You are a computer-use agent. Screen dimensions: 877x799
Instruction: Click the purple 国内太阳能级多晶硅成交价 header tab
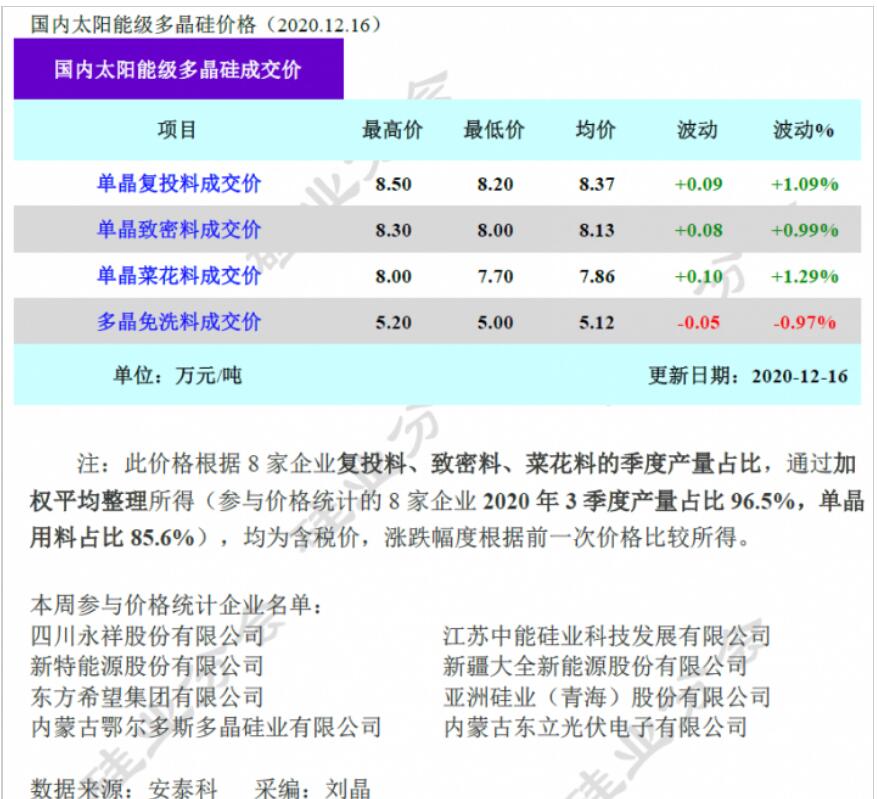(178, 70)
